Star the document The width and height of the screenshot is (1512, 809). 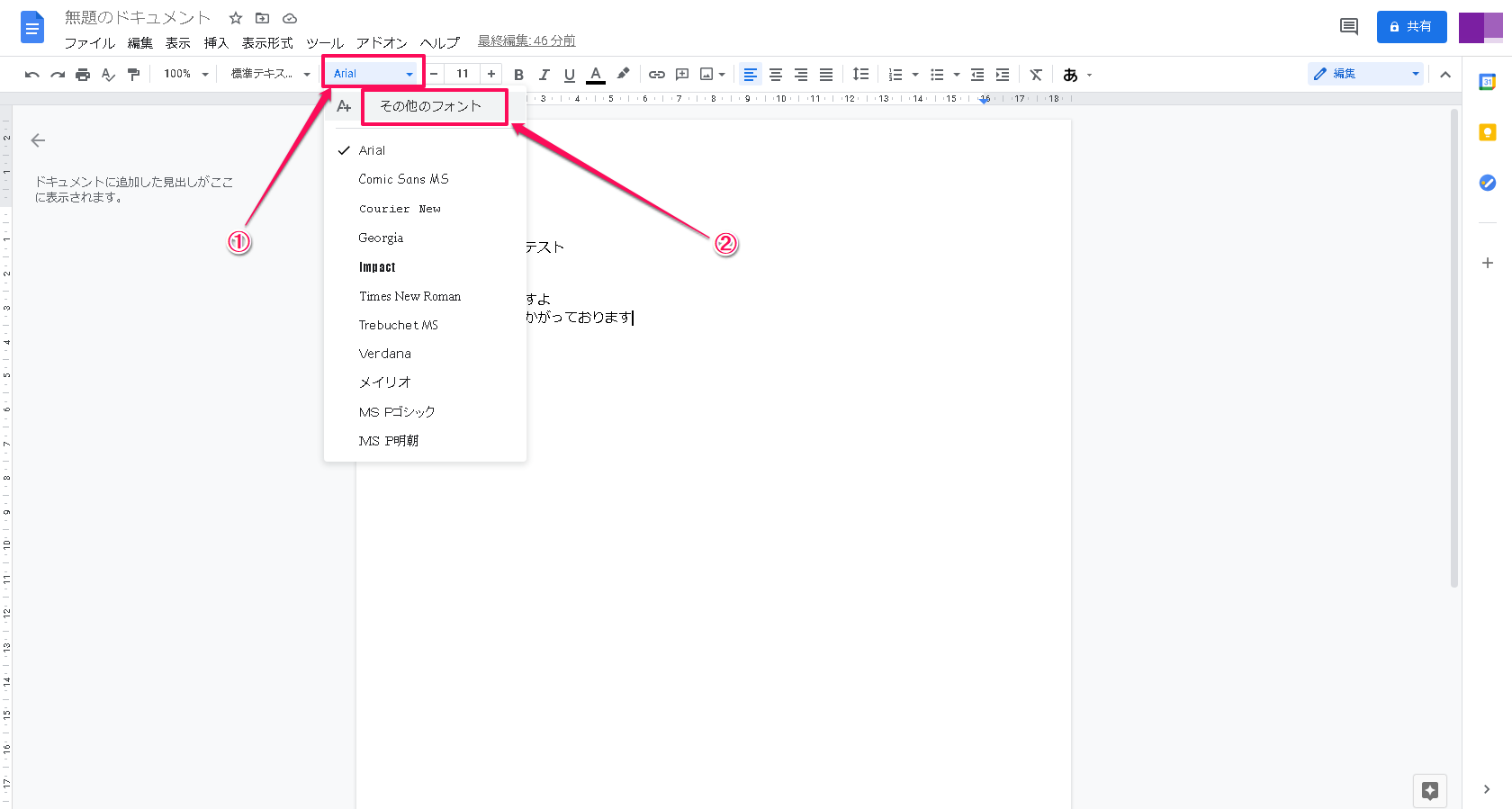click(x=236, y=18)
